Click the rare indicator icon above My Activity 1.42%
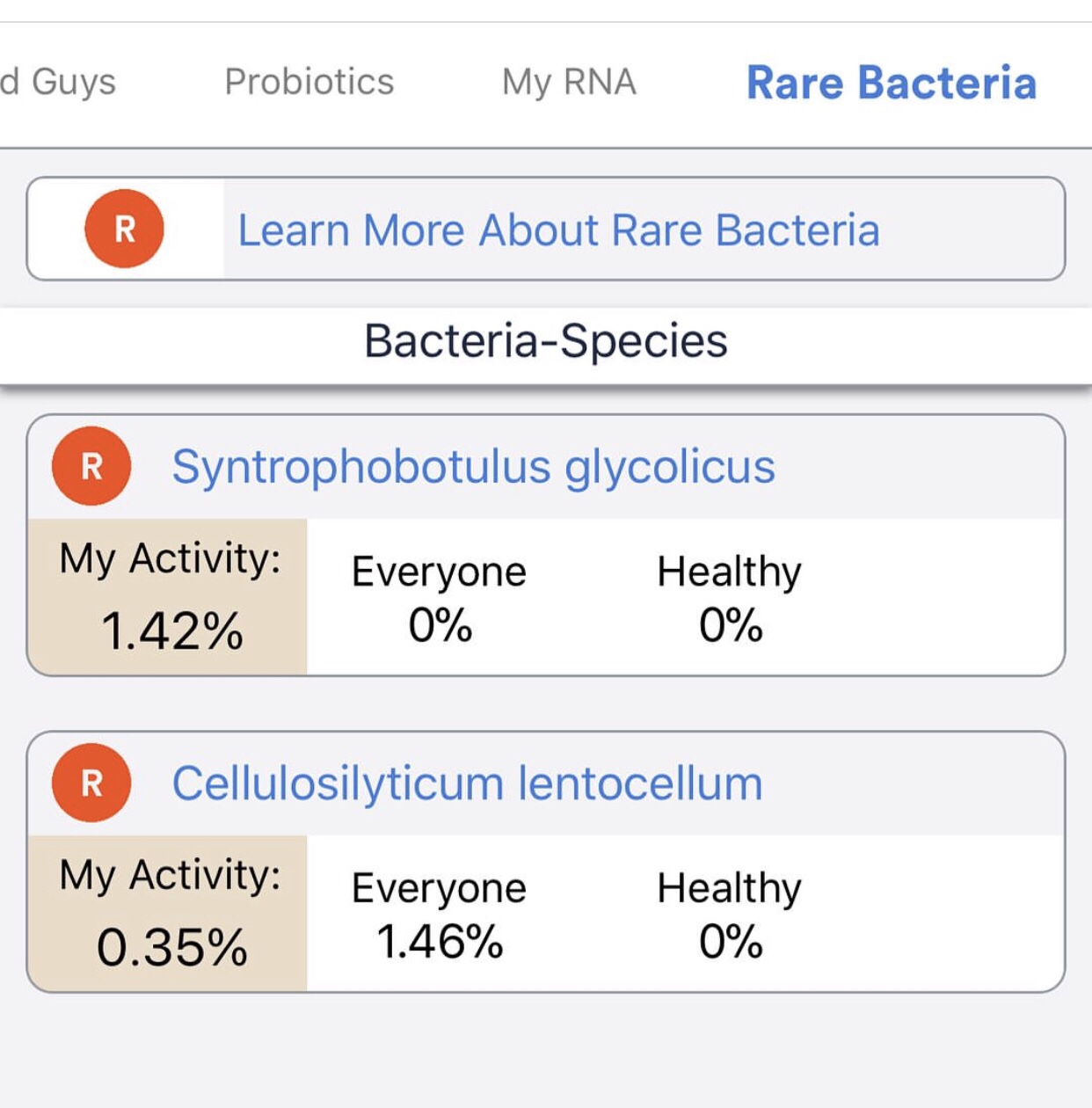The height and width of the screenshot is (1108, 1092). click(x=91, y=466)
